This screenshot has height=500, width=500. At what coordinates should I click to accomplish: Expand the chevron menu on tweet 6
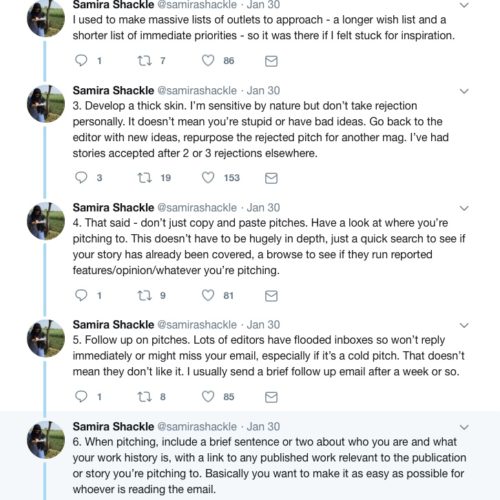464,427
